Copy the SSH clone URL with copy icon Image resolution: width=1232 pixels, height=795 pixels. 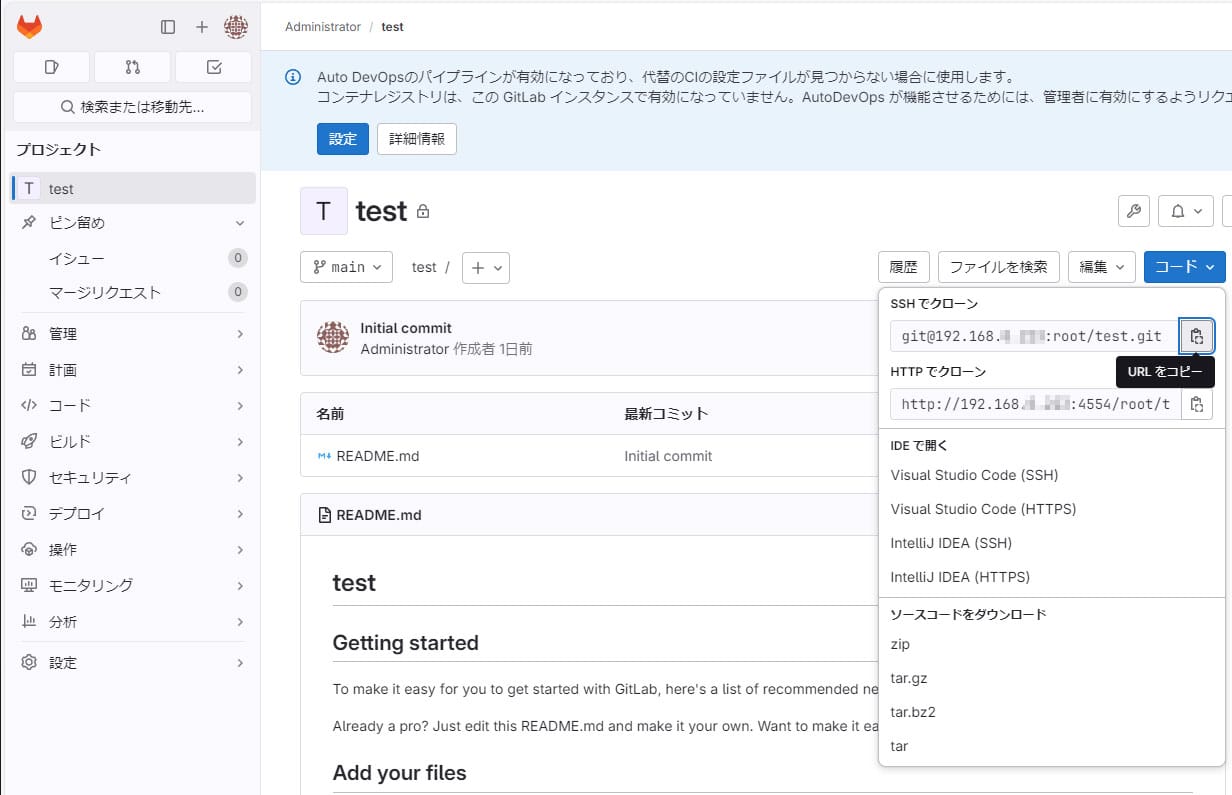pos(1197,336)
